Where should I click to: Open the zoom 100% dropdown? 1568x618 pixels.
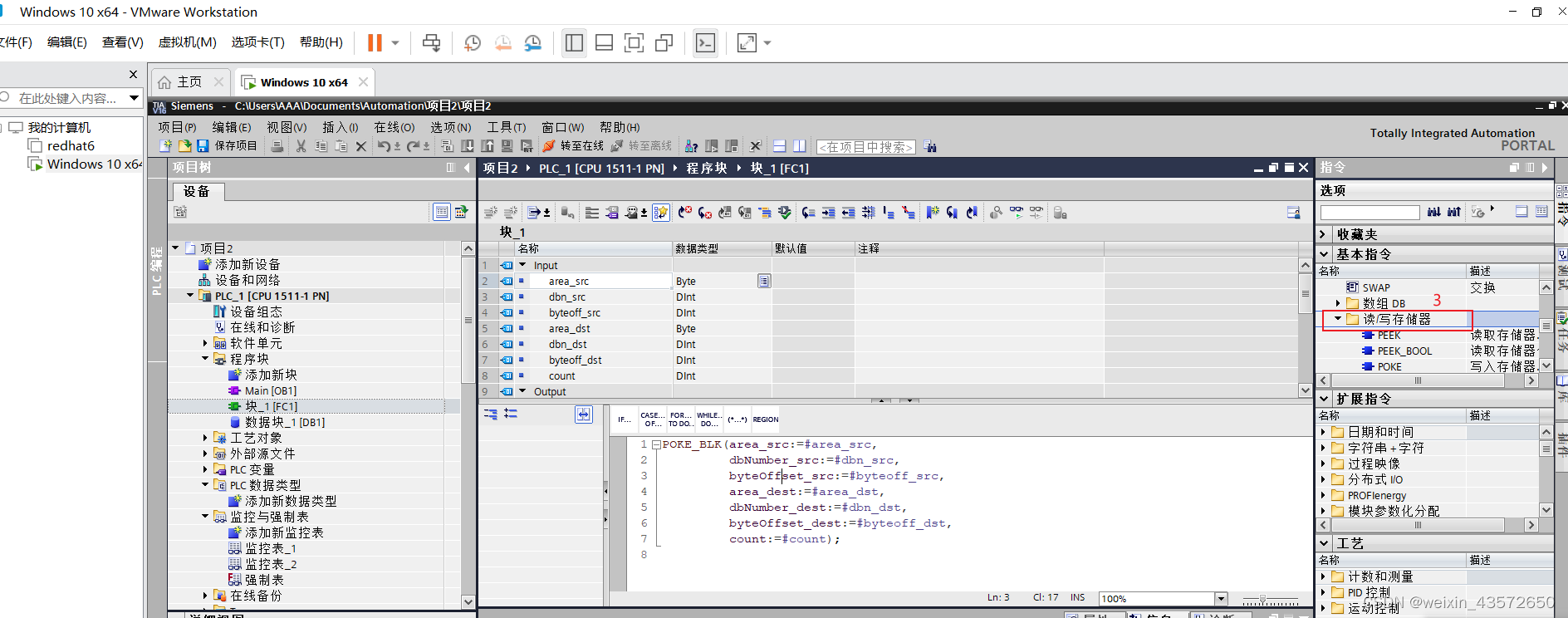click(x=1221, y=598)
